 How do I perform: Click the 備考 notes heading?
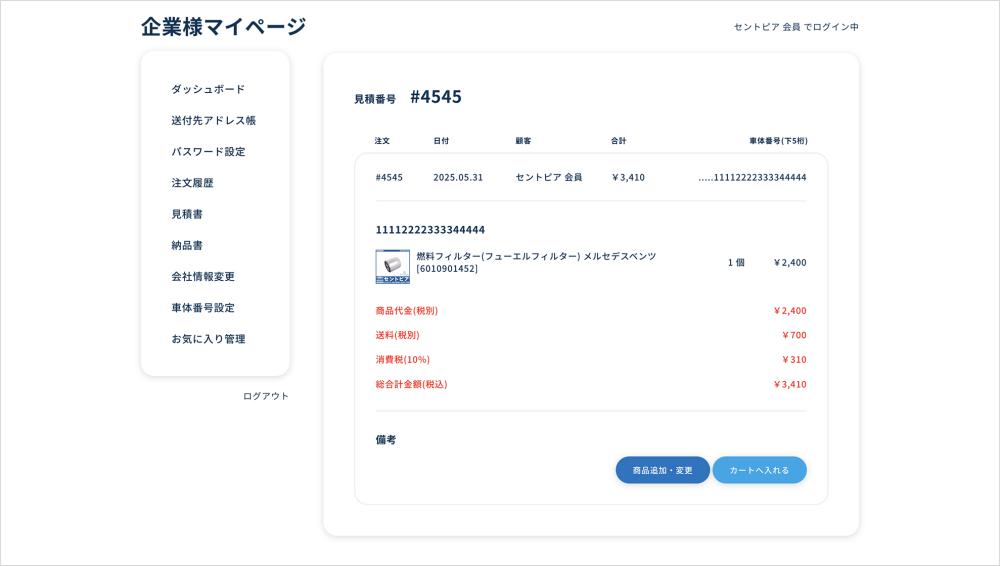(x=386, y=439)
